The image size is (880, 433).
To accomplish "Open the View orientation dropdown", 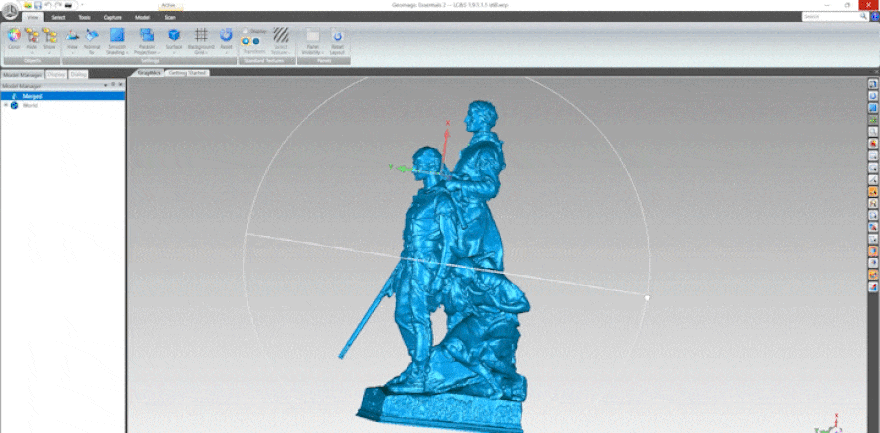I will tap(72, 40).
